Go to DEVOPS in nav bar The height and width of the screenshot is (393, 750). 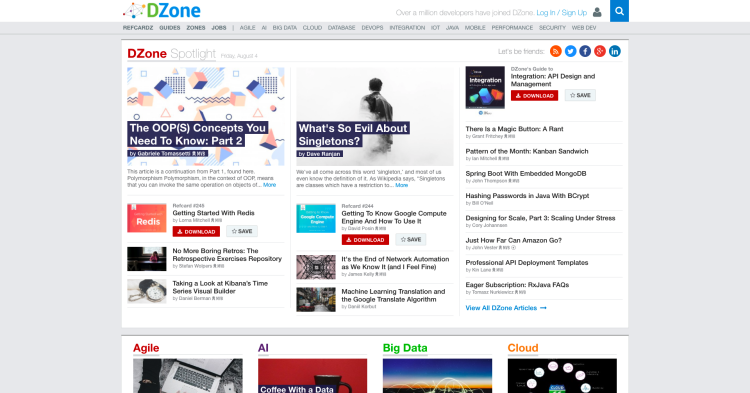tap(372, 28)
